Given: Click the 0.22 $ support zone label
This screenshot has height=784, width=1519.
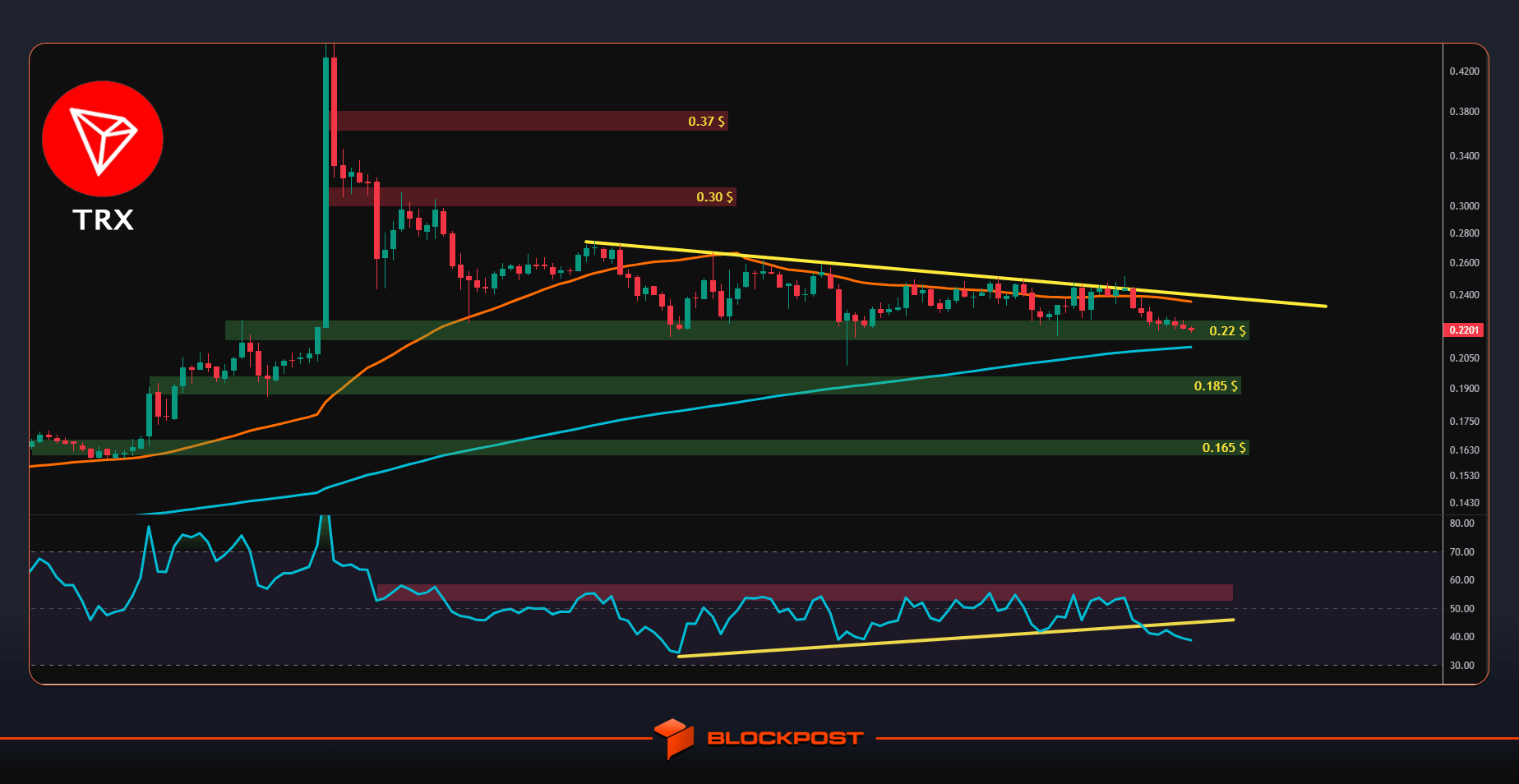Looking at the screenshot, I should 1227,330.
